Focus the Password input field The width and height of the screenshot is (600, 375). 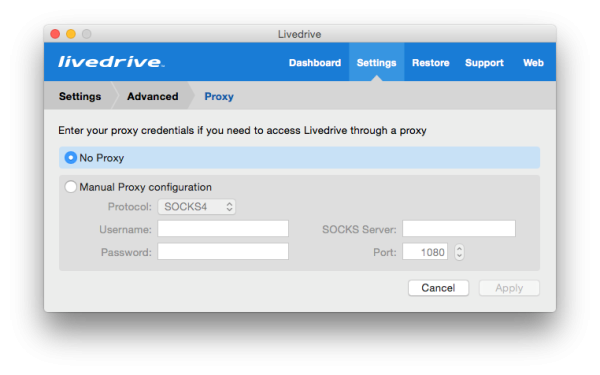point(223,252)
